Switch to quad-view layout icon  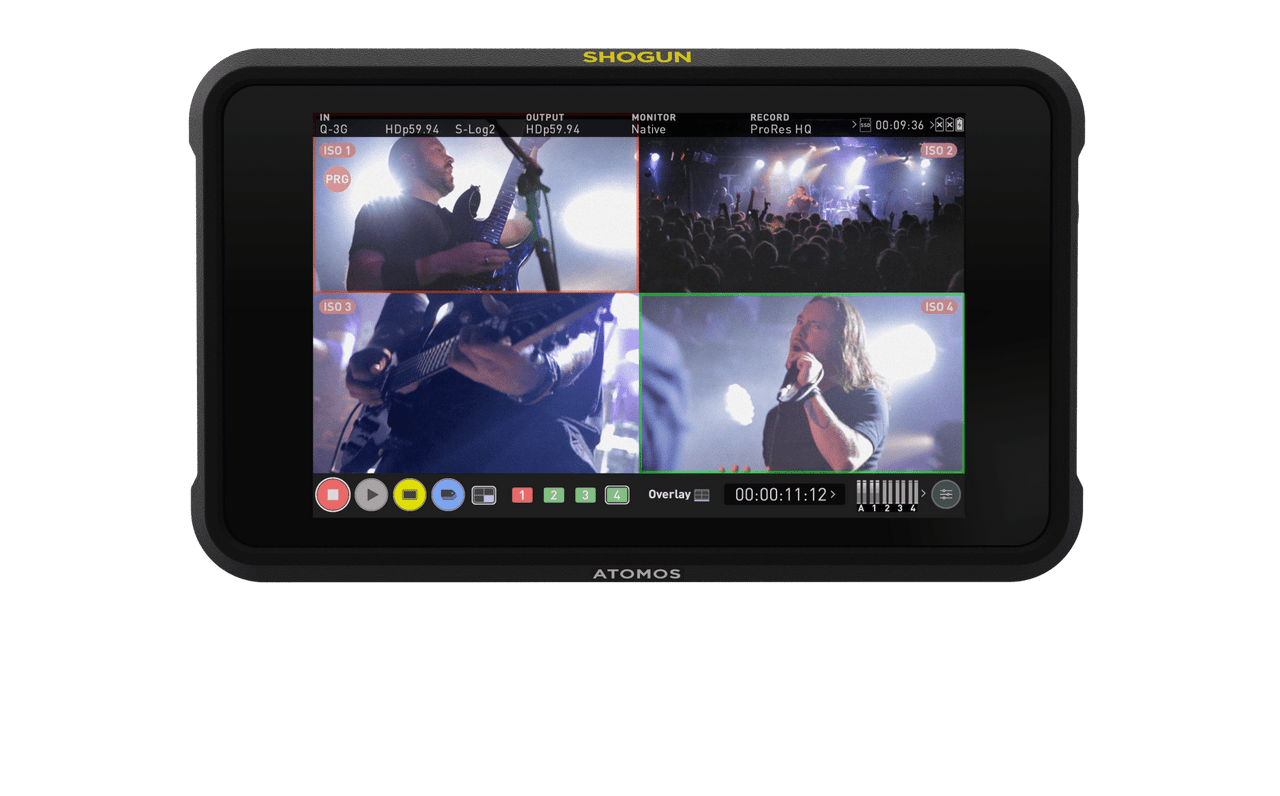(x=484, y=495)
